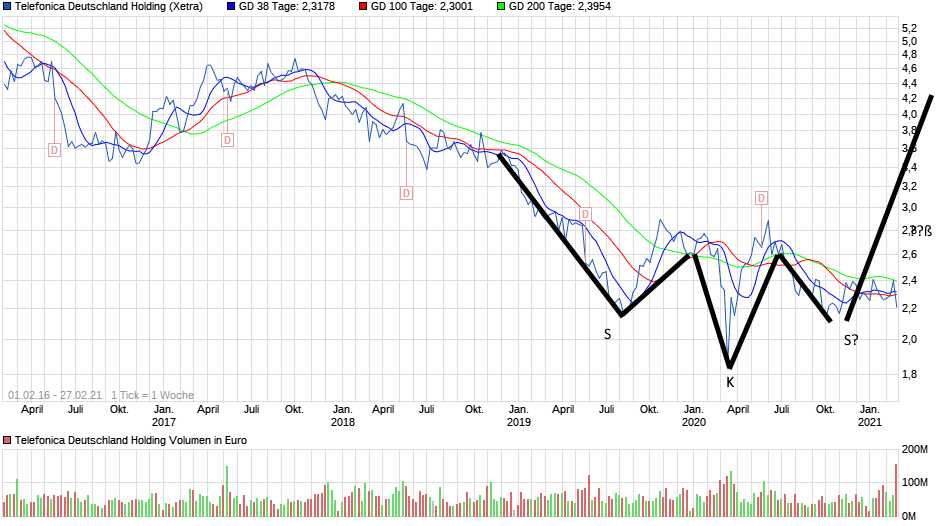
Task: Click the Telefonica Deutschland Holding (Xetra) legend swatch
Action: tap(7, 7)
